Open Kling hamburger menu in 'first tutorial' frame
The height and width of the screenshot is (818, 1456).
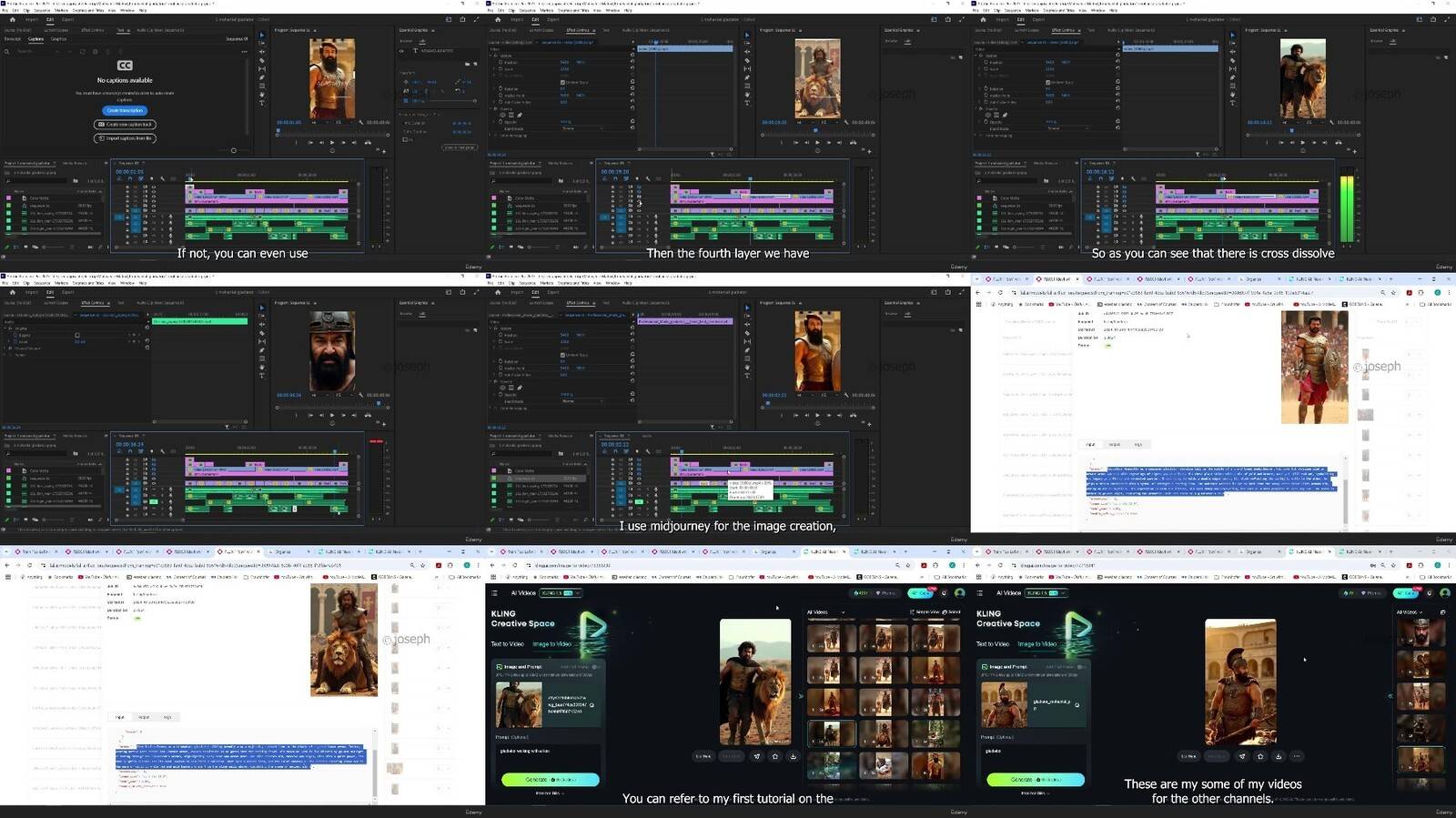click(494, 593)
